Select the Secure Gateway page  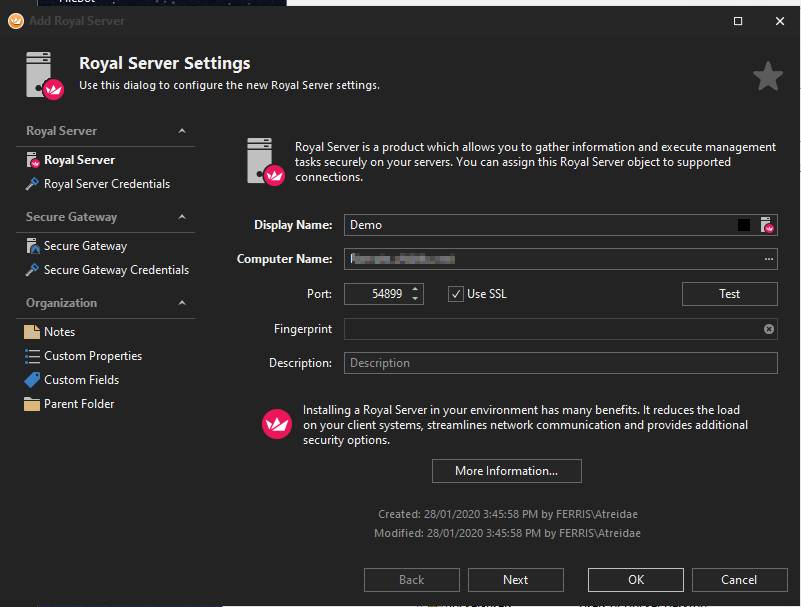tap(85, 246)
